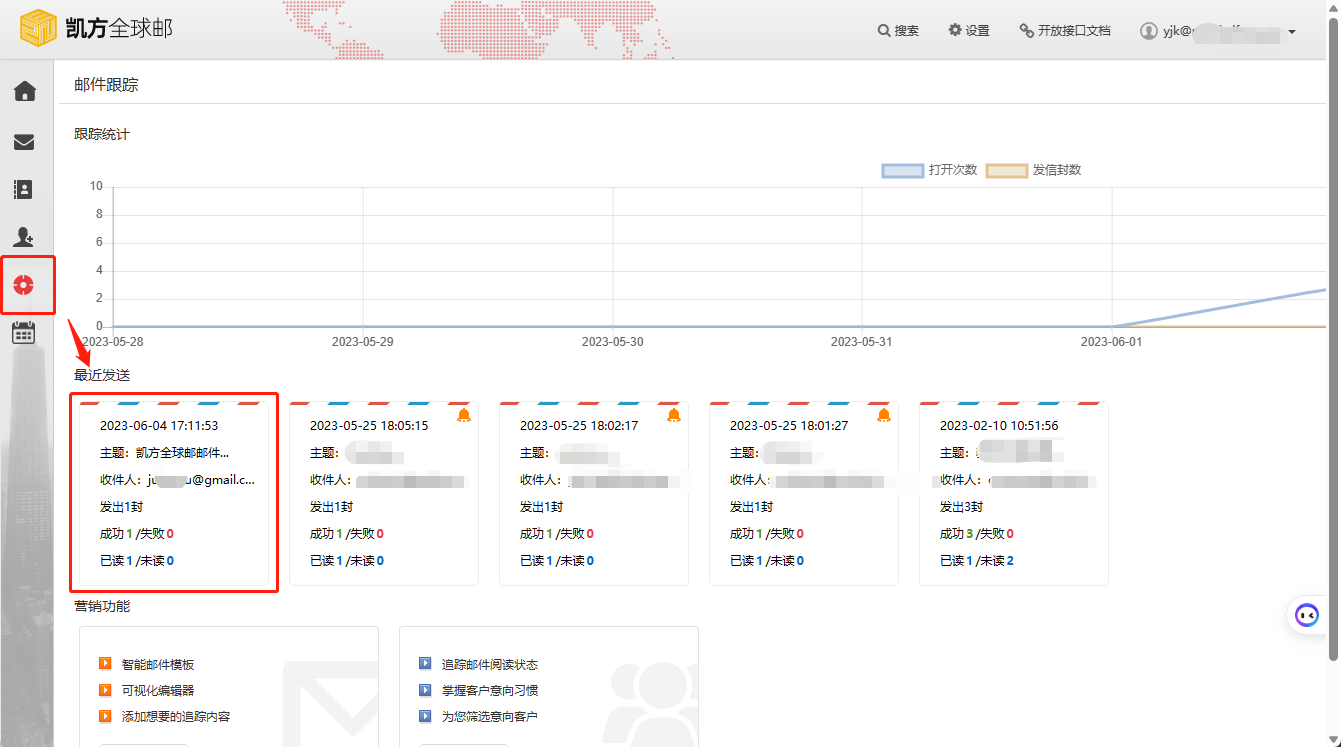The height and width of the screenshot is (747, 1341).
Task: Click the user avatar icon
Action: pos(1149,31)
